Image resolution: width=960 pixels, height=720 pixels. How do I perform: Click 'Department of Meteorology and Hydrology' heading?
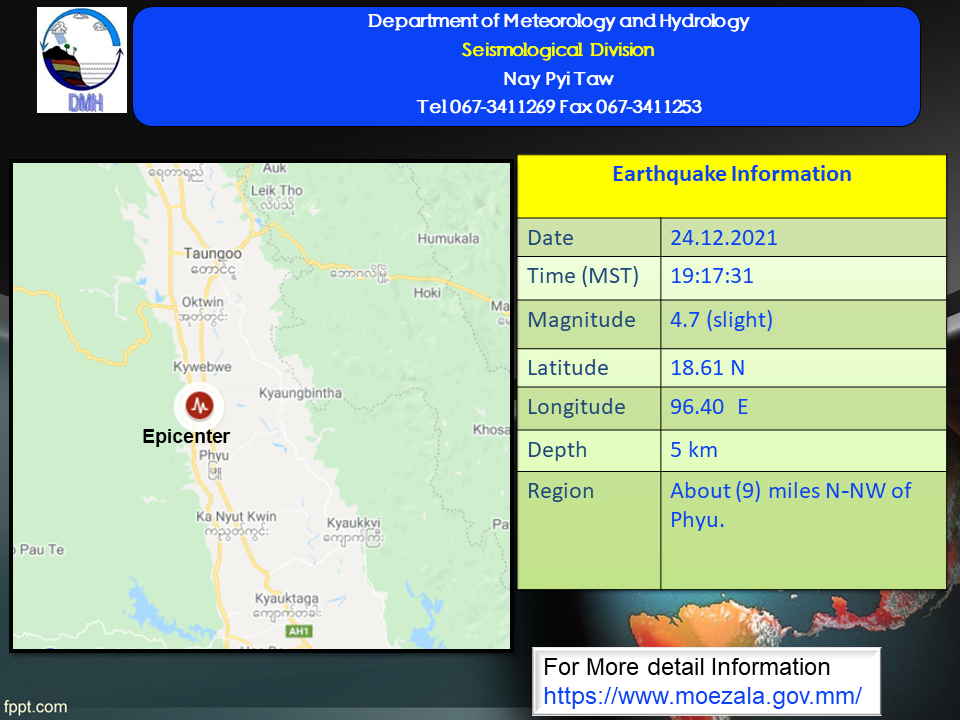point(558,21)
